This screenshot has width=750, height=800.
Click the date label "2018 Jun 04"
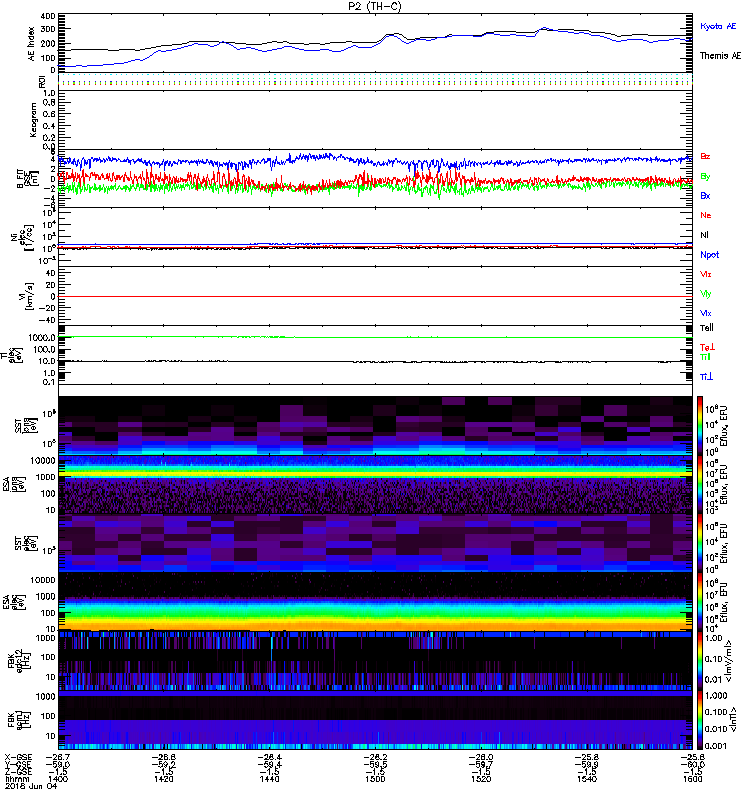pyautogui.click(x=31, y=786)
